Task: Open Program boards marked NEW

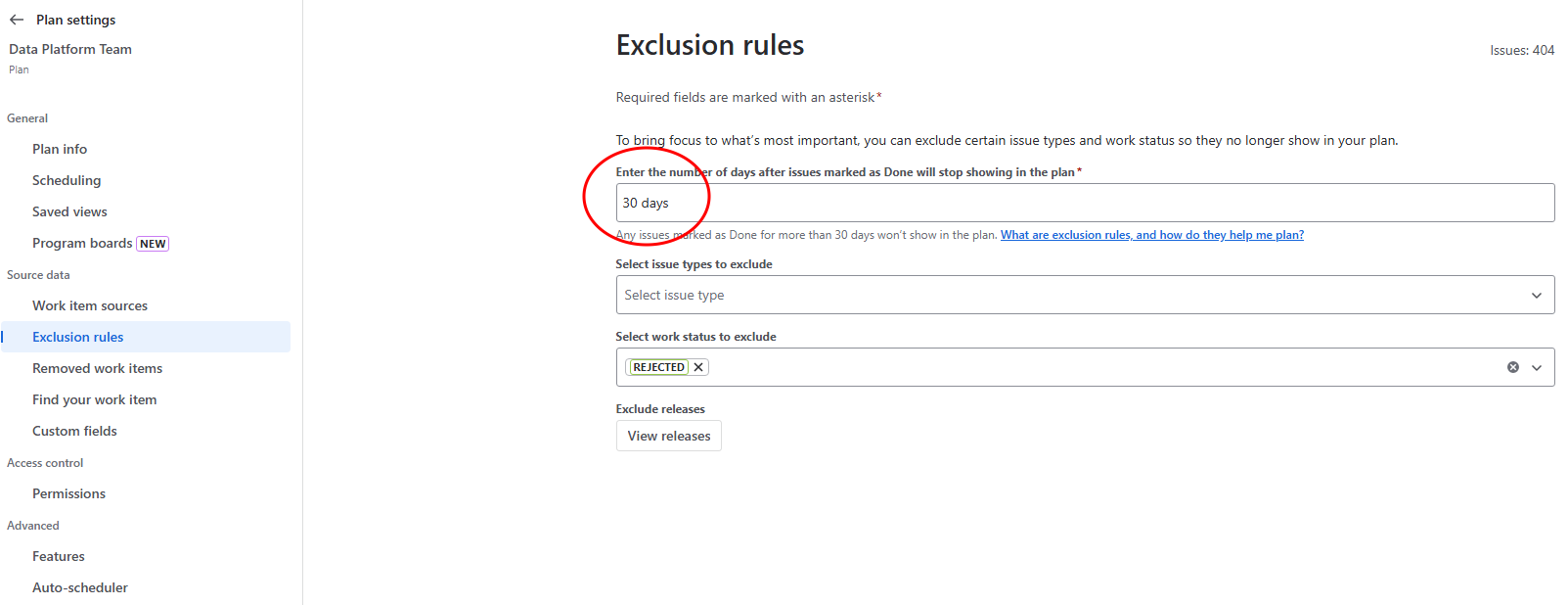Action: tap(82, 242)
